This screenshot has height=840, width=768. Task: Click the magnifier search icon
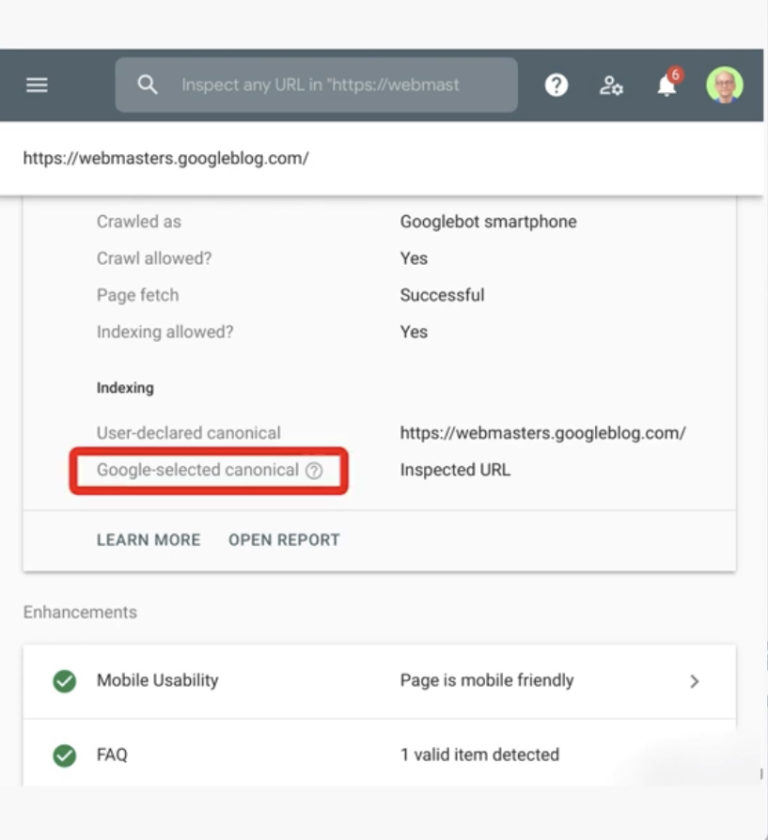click(x=148, y=85)
